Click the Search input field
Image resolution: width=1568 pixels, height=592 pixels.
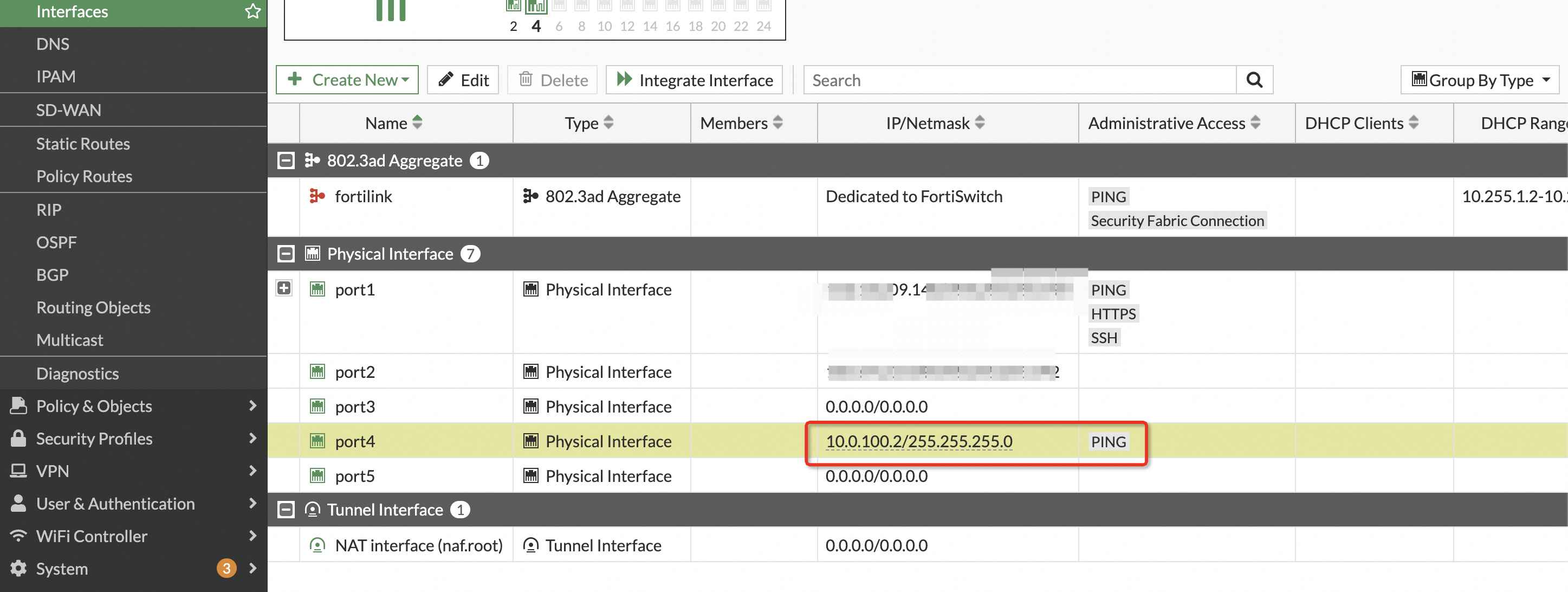(x=1020, y=80)
